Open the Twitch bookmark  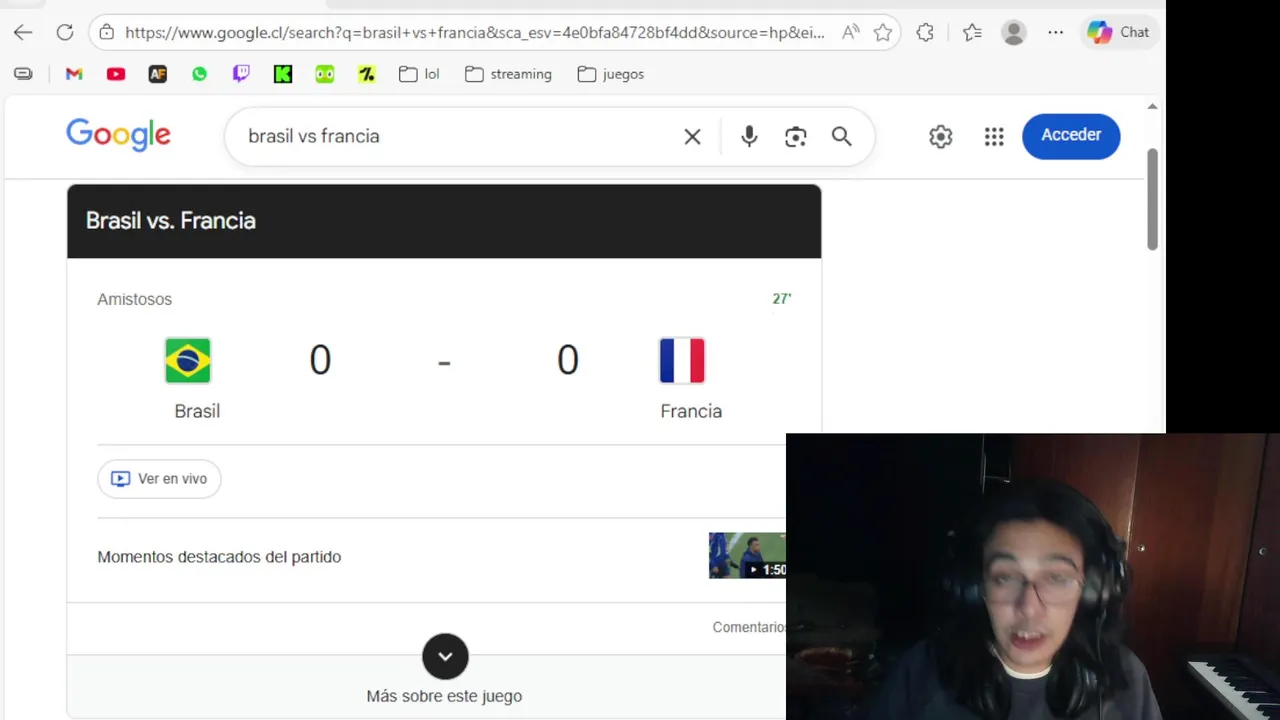241,74
